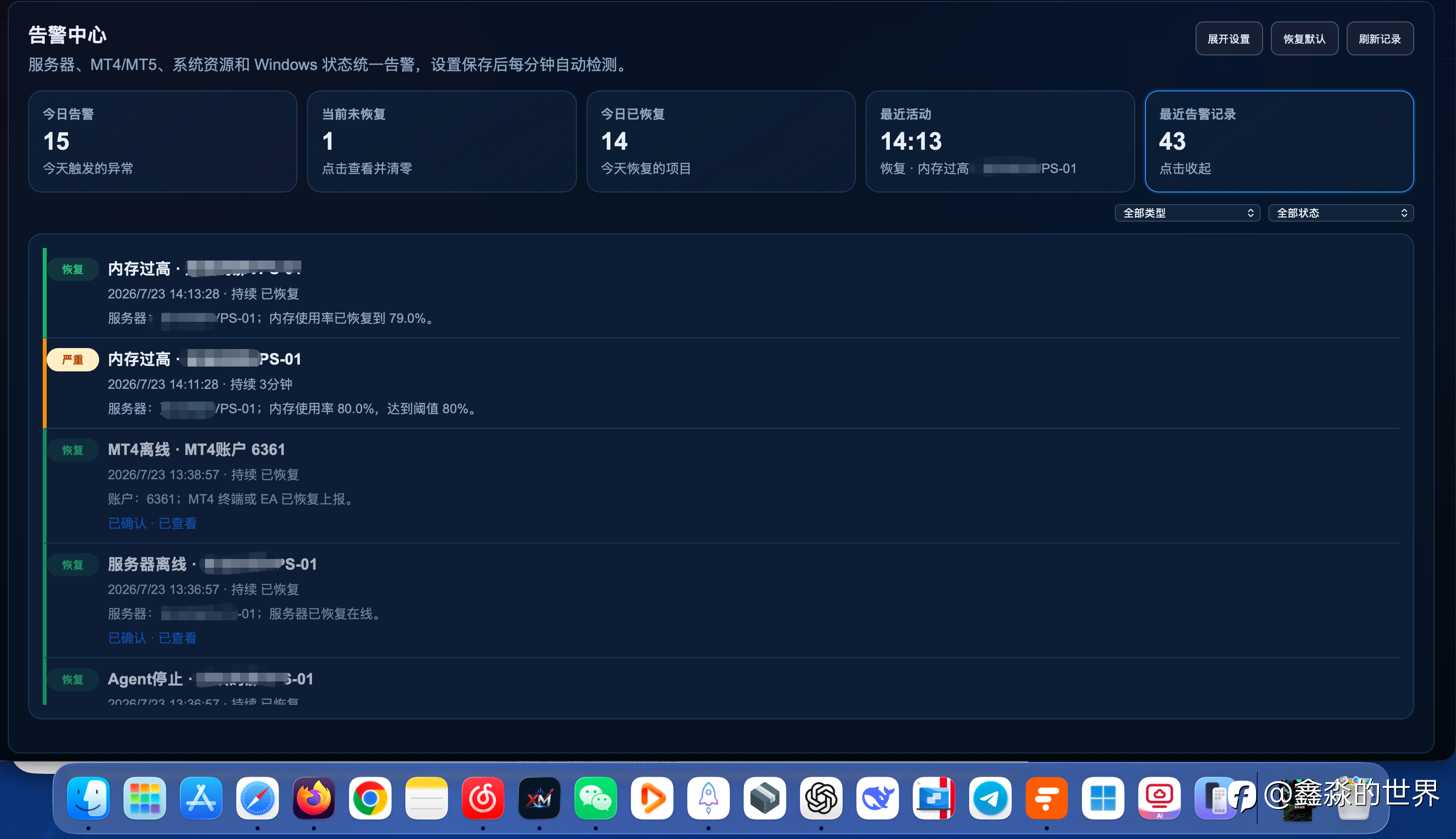Open Safari from the dock
The image size is (1456, 839).
point(258,798)
